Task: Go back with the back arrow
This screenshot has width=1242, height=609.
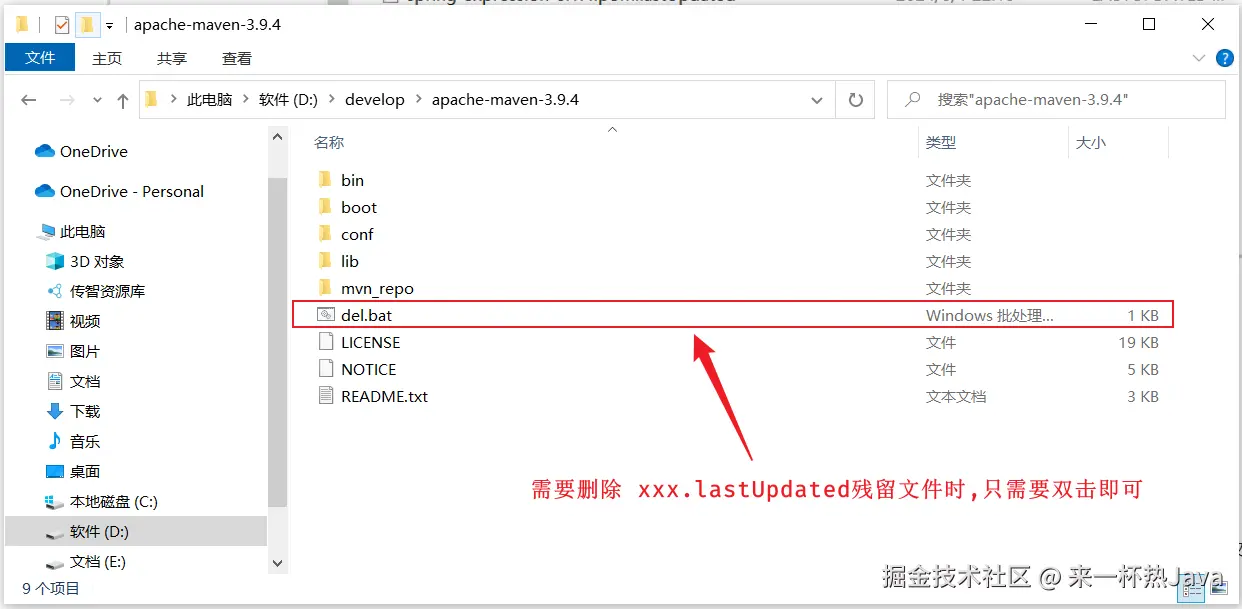Action: pos(29,100)
